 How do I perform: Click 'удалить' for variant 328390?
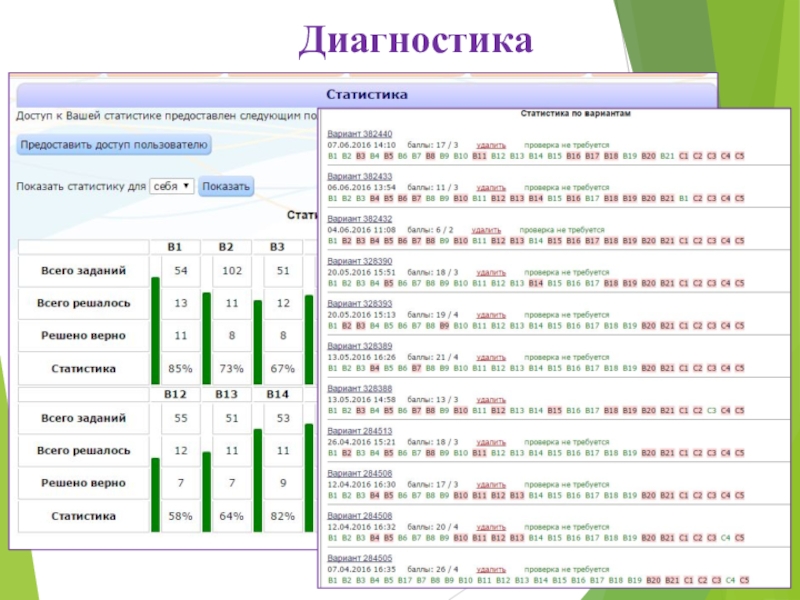point(491,272)
